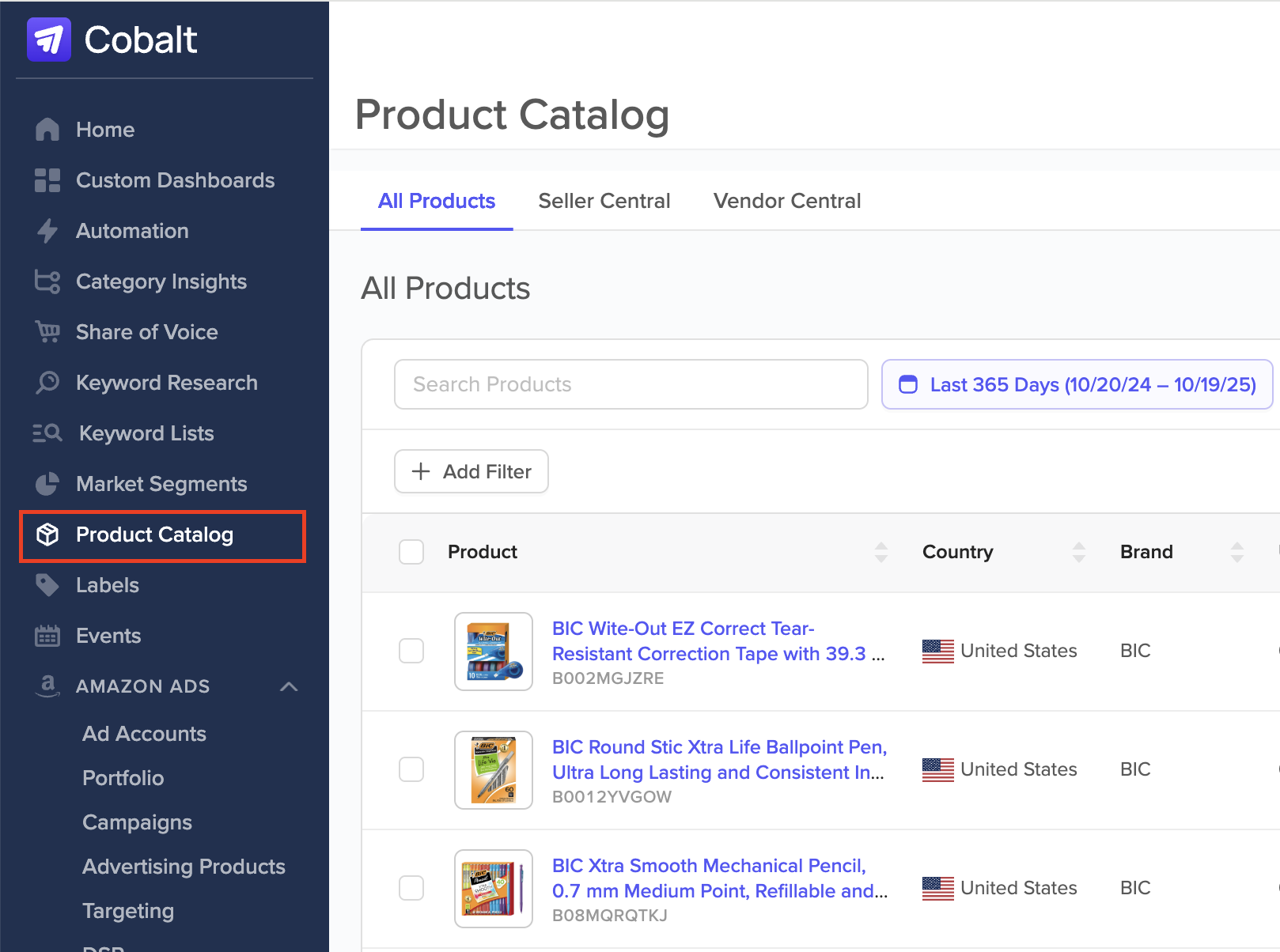Screen dimensions: 1280x952
Task: Sort by the Product column arrows
Action: [881, 552]
